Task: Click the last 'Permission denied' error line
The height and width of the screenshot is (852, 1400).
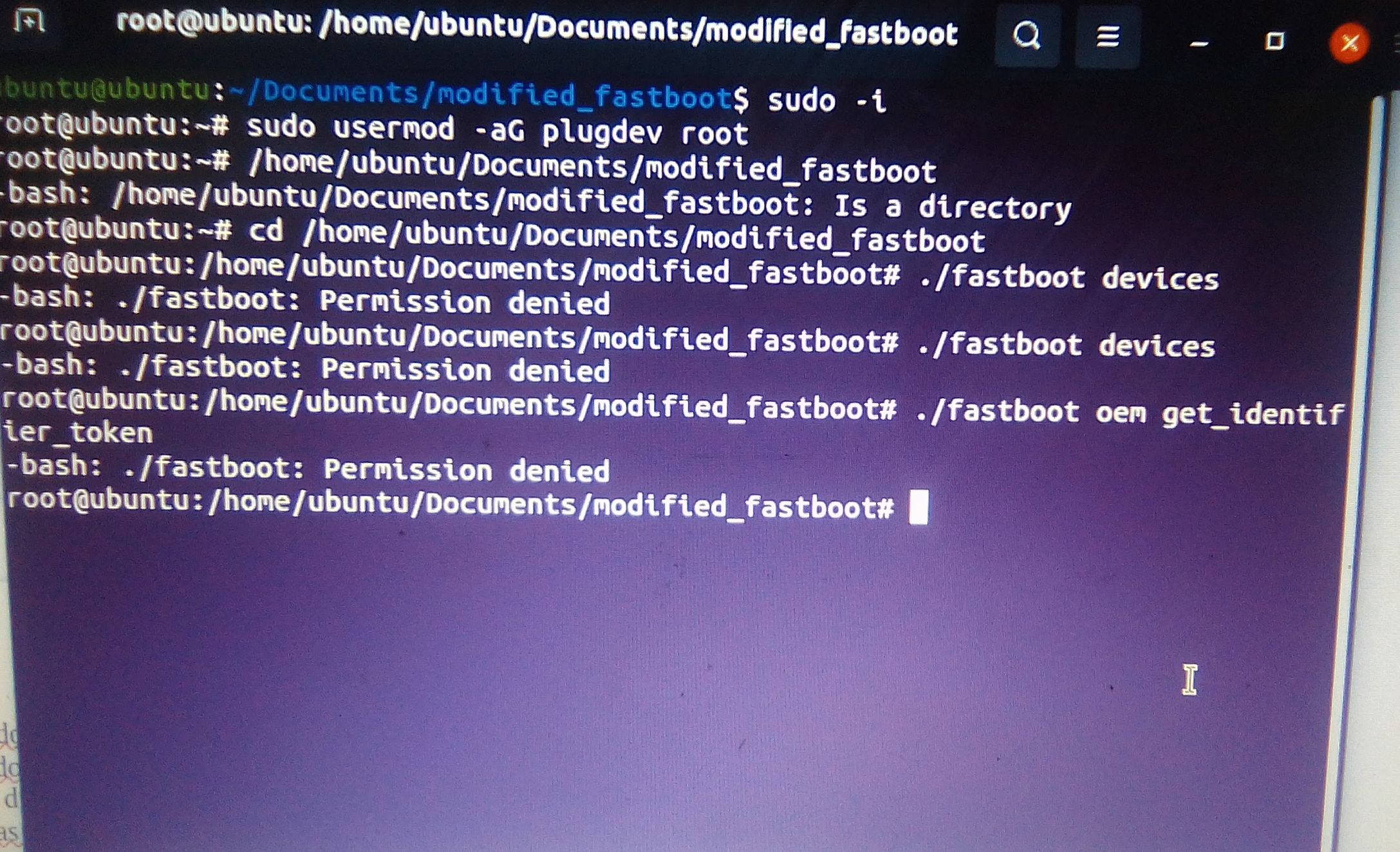Action: tap(308, 468)
